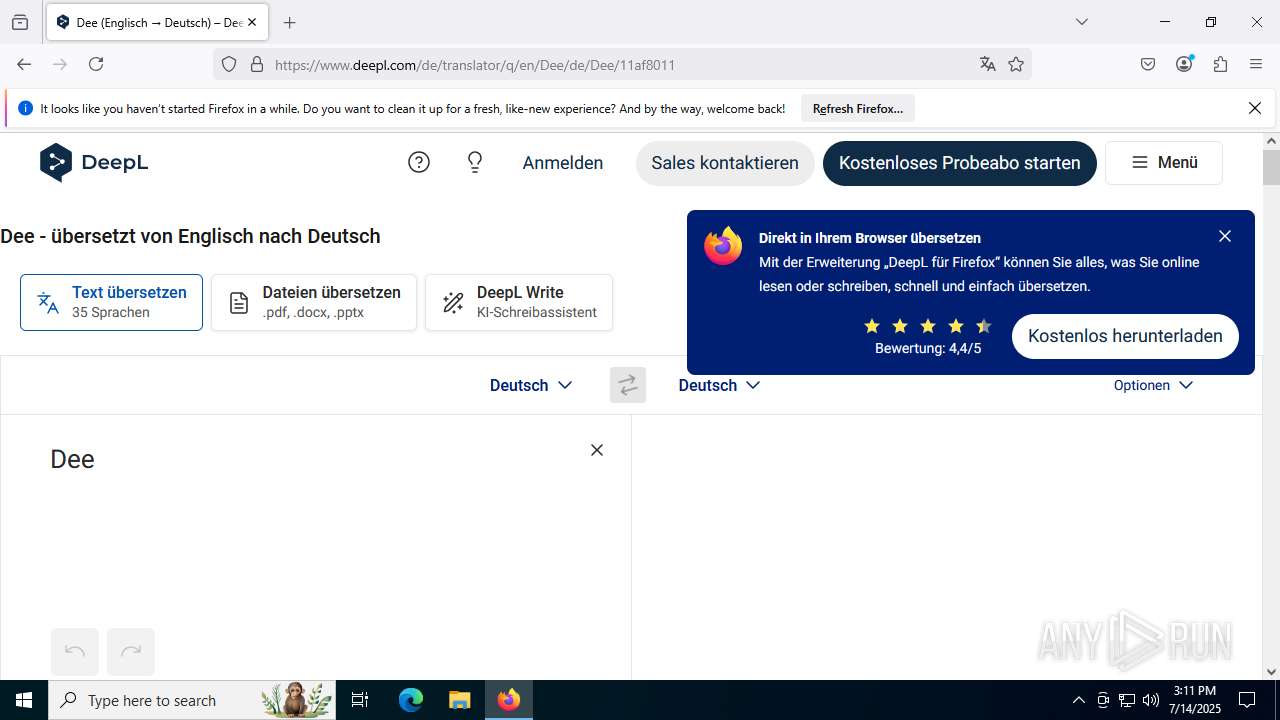The image size is (1280, 720).
Task: Reload the current page
Action: [x=96, y=64]
